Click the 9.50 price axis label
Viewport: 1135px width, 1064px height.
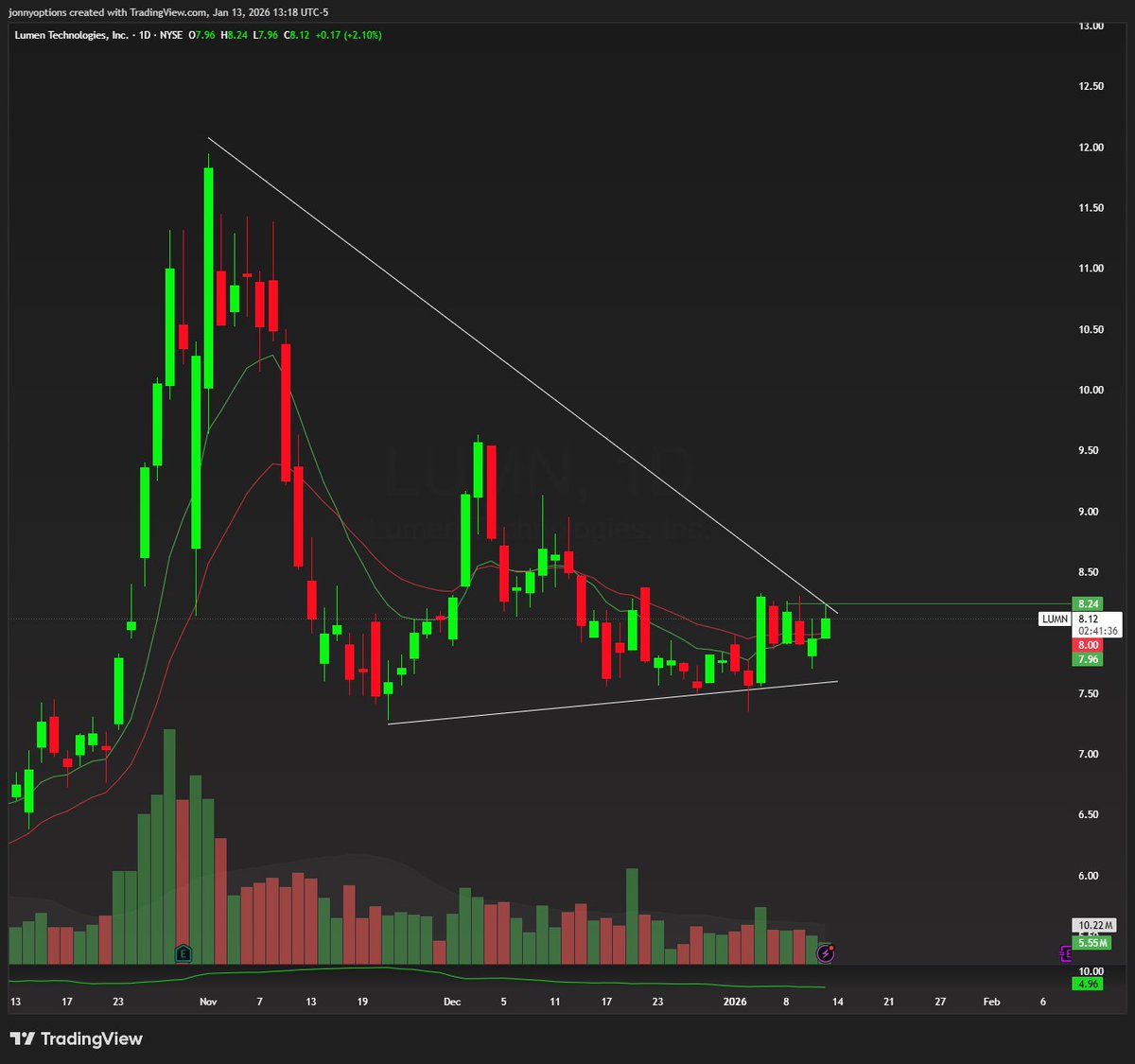[x=1091, y=450]
